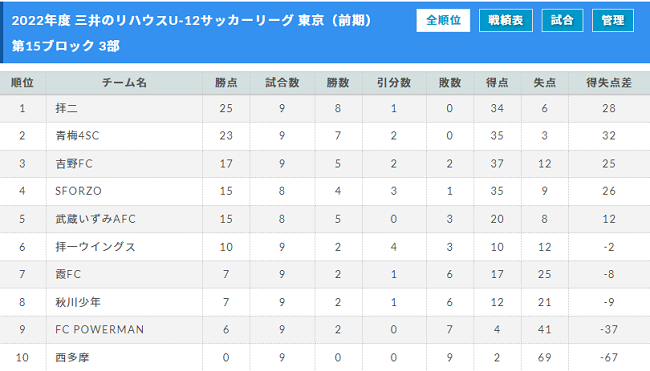Click on SFORZO team name
Viewport: 650px width, 371px height.
point(78,191)
